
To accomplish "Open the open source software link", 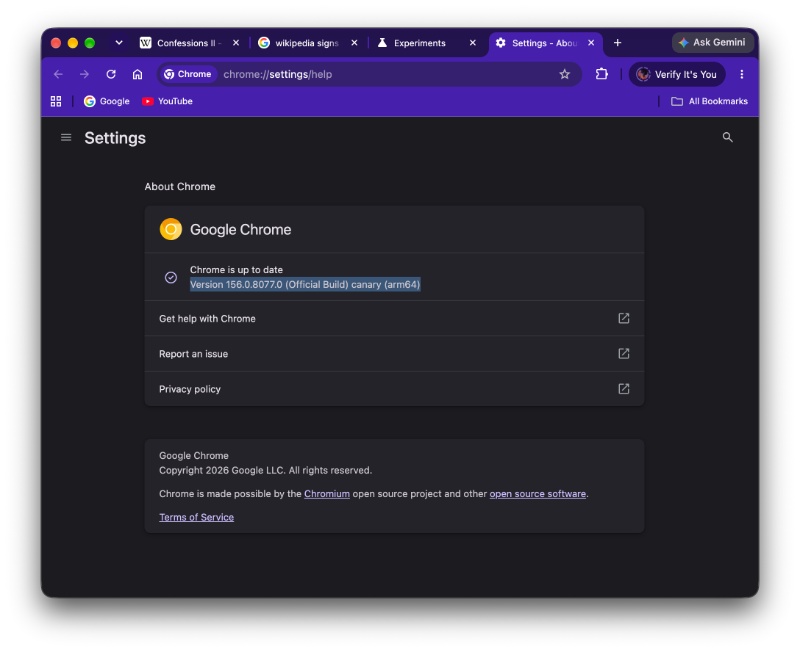I will coord(538,494).
